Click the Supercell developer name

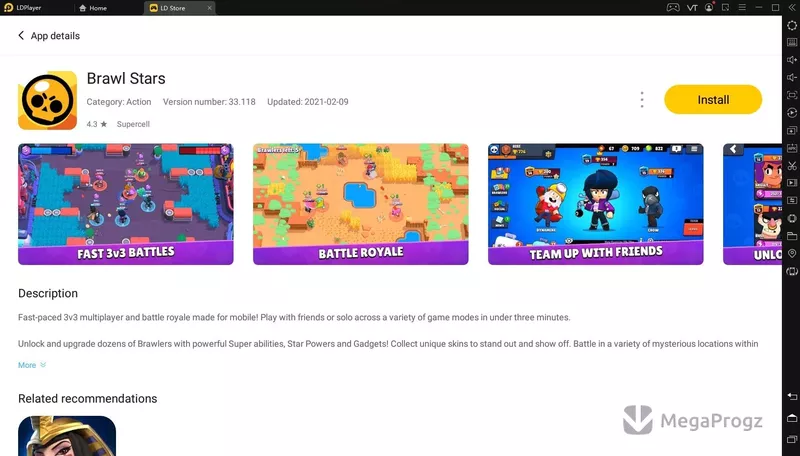pyautogui.click(x=133, y=124)
